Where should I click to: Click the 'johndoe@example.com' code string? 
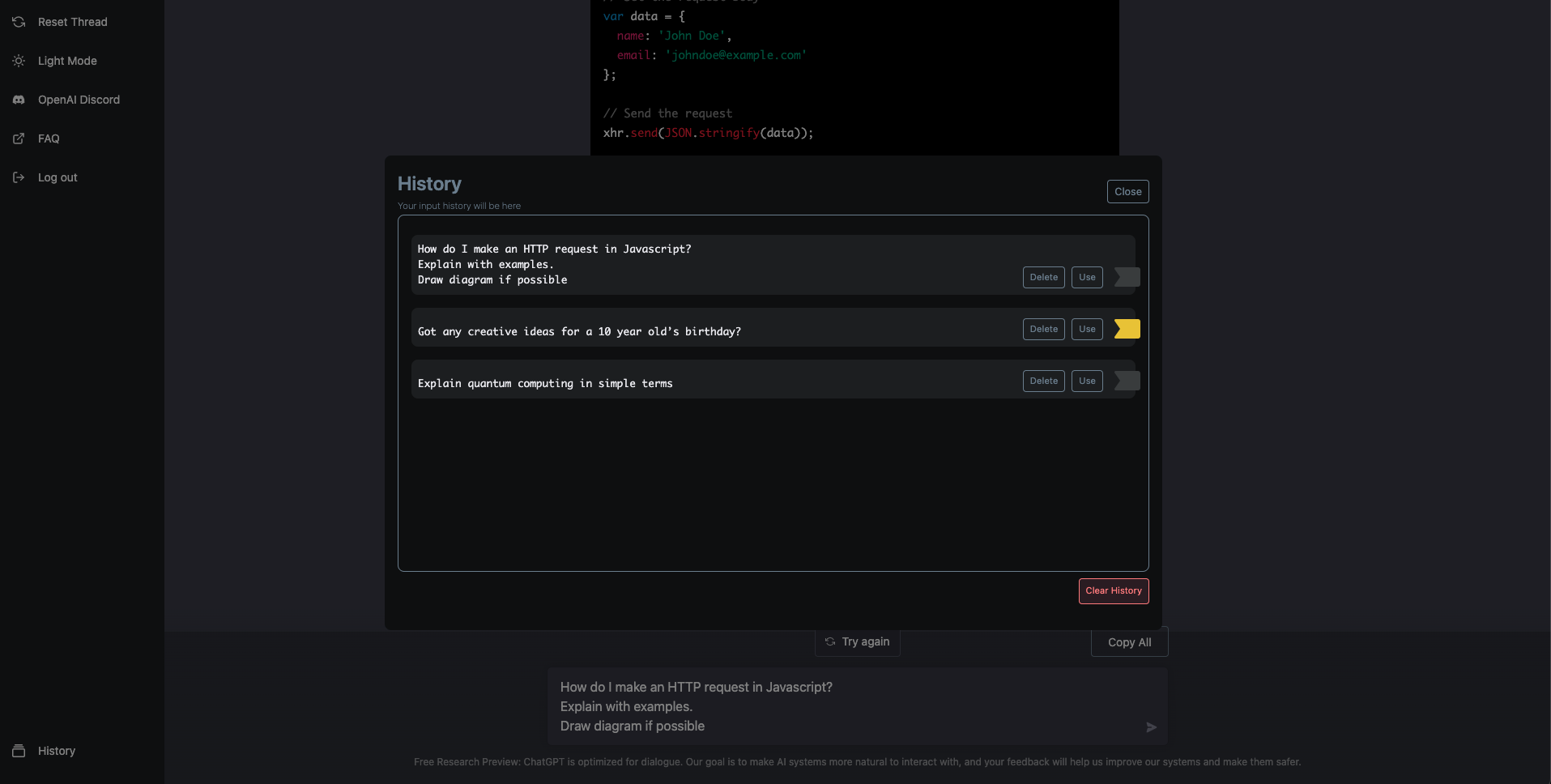pyautogui.click(x=735, y=55)
